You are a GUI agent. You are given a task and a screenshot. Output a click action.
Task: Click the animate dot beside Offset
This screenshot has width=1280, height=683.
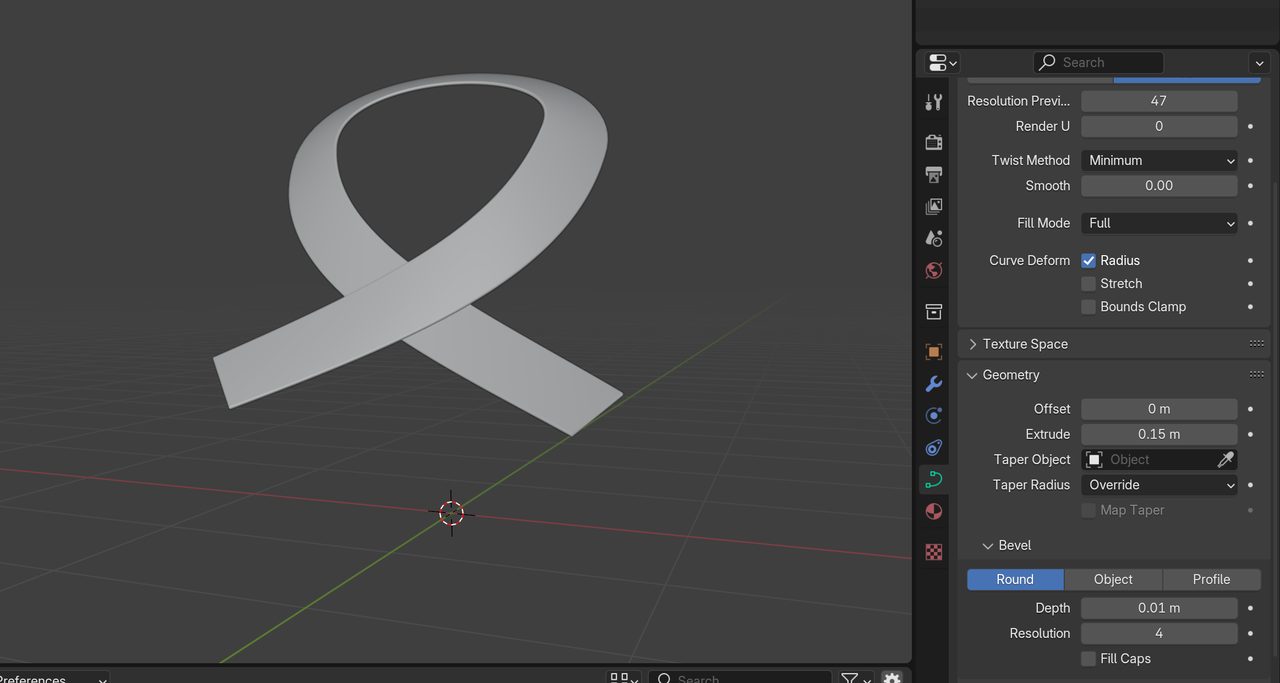pyautogui.click(x=1250, y=409)
